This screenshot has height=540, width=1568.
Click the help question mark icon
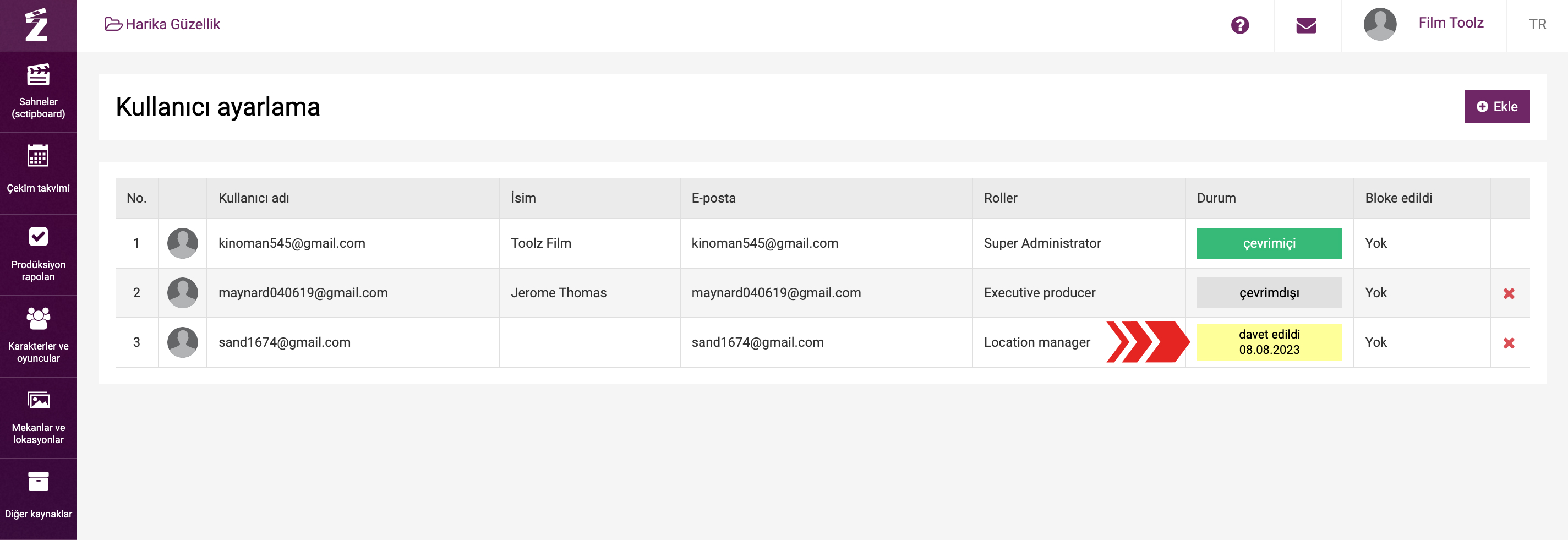coord(1239,25)
